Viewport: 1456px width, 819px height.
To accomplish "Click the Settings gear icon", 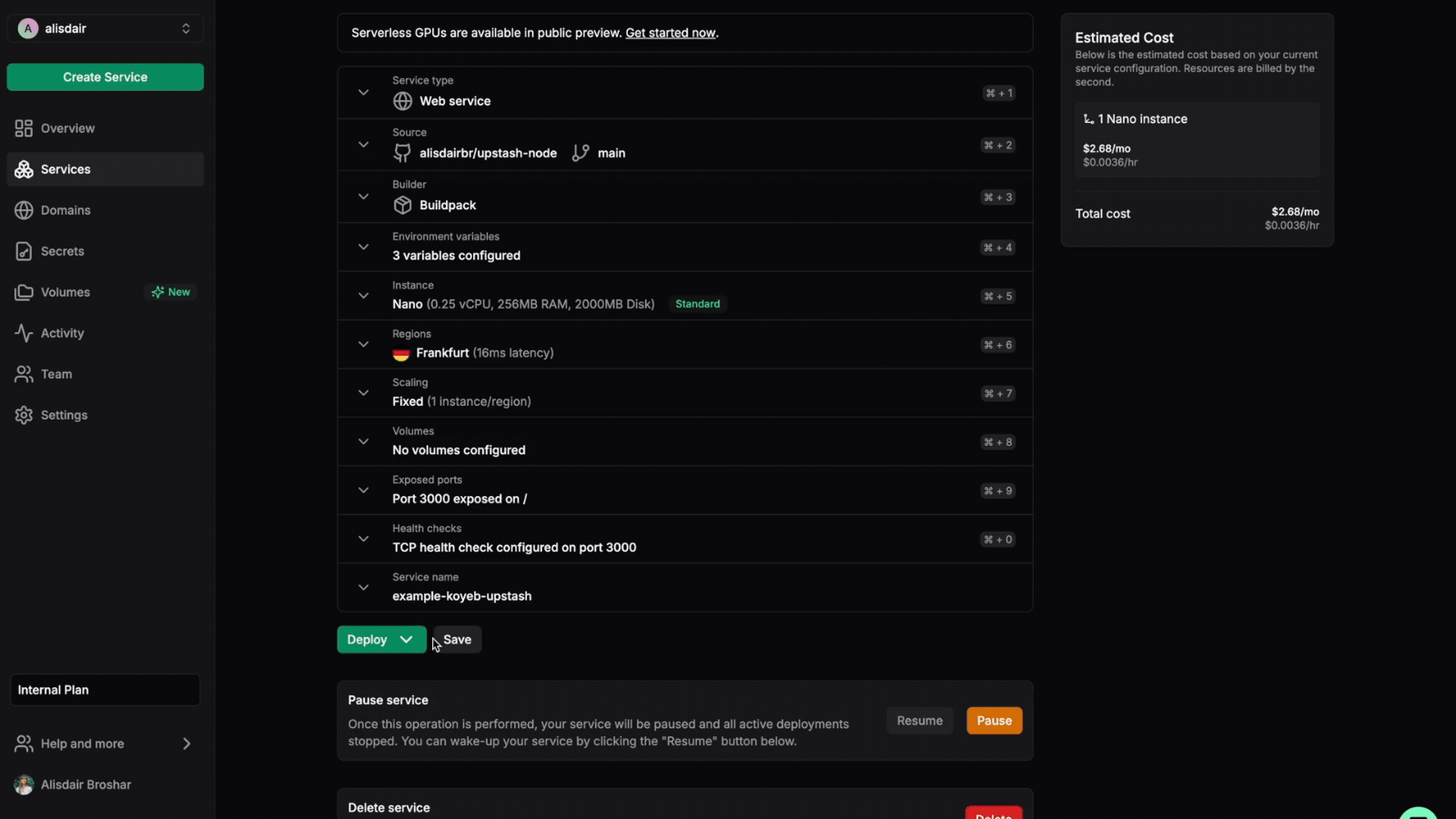I will [x=24, y=415].
